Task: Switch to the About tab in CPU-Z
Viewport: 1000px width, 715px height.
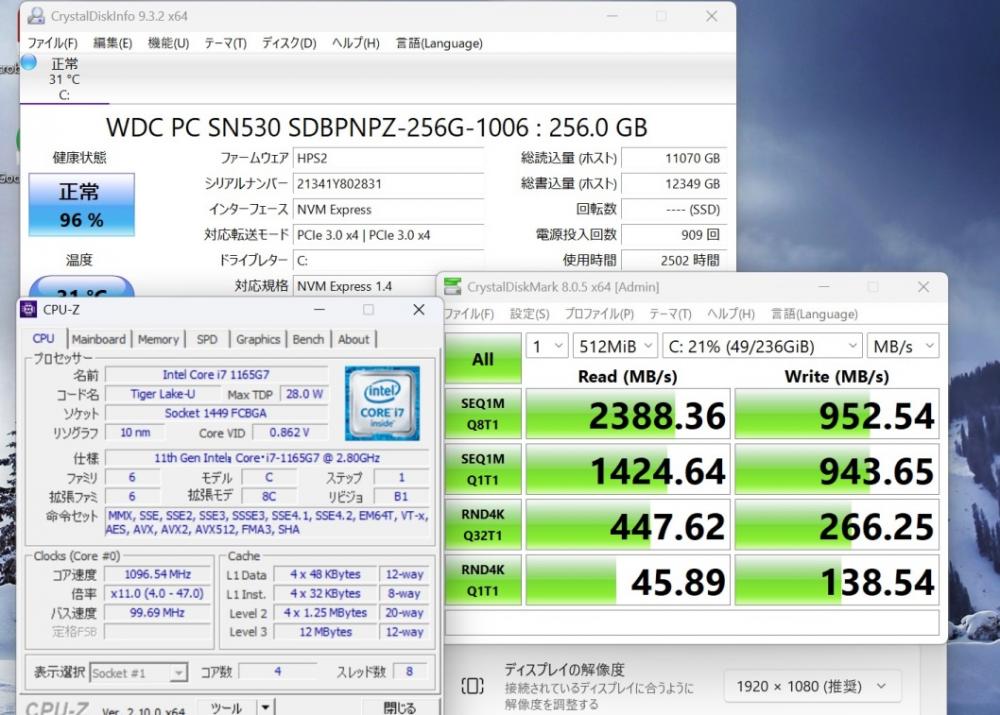Action: click(353, 339)
